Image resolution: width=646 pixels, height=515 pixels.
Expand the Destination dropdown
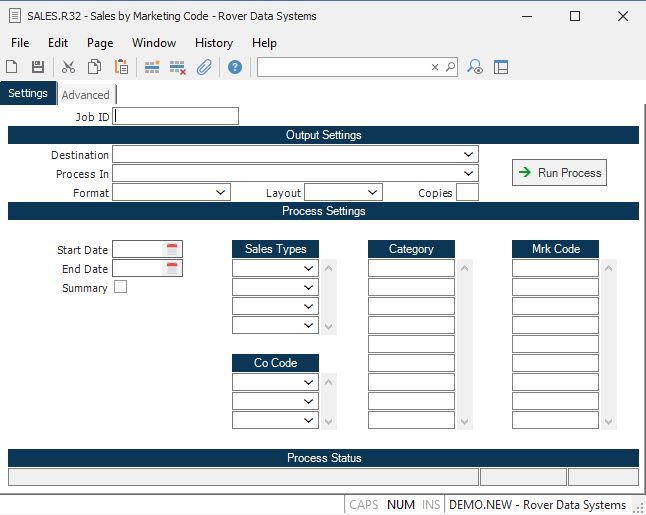(468, 155)
